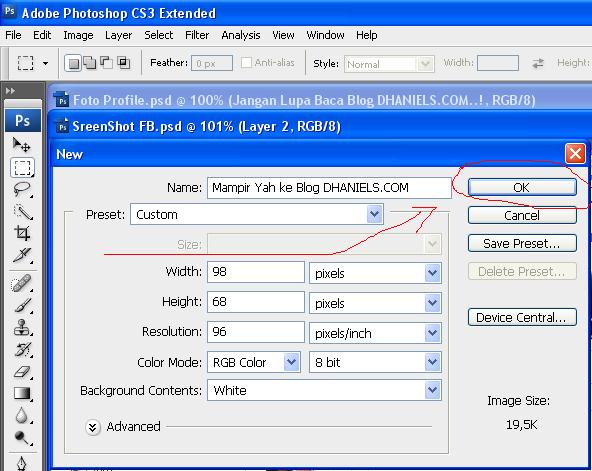Choose the Lasso tool
The height and width of the screenshot is (471, 592).
(22, 189)
